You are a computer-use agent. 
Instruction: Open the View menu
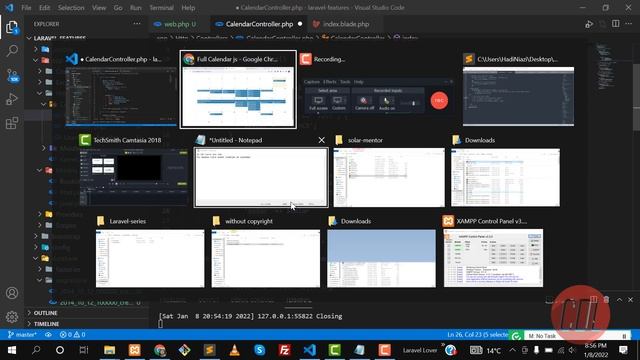coord(99,8)
